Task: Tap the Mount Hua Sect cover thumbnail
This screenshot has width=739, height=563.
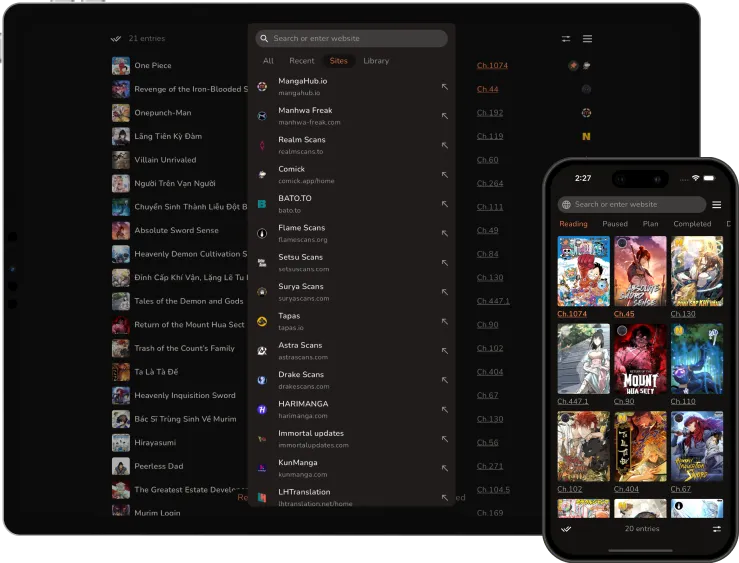Action: 640,358
